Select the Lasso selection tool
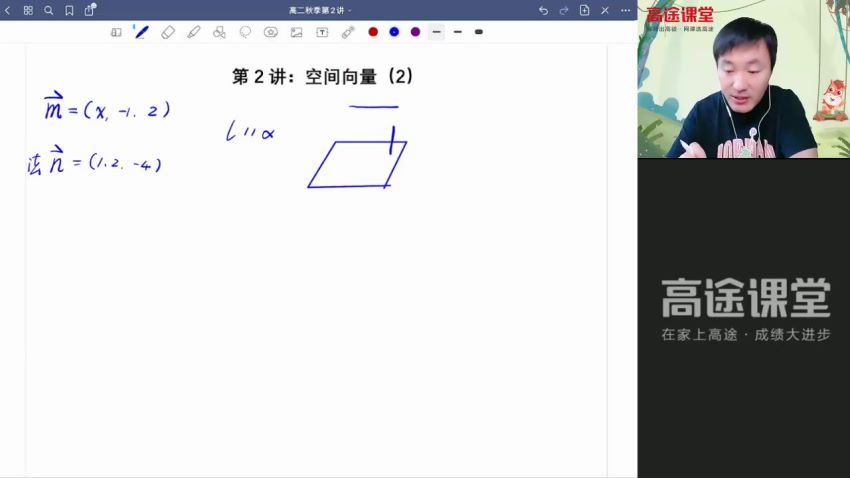850x478 pixels. click(245, 32)
